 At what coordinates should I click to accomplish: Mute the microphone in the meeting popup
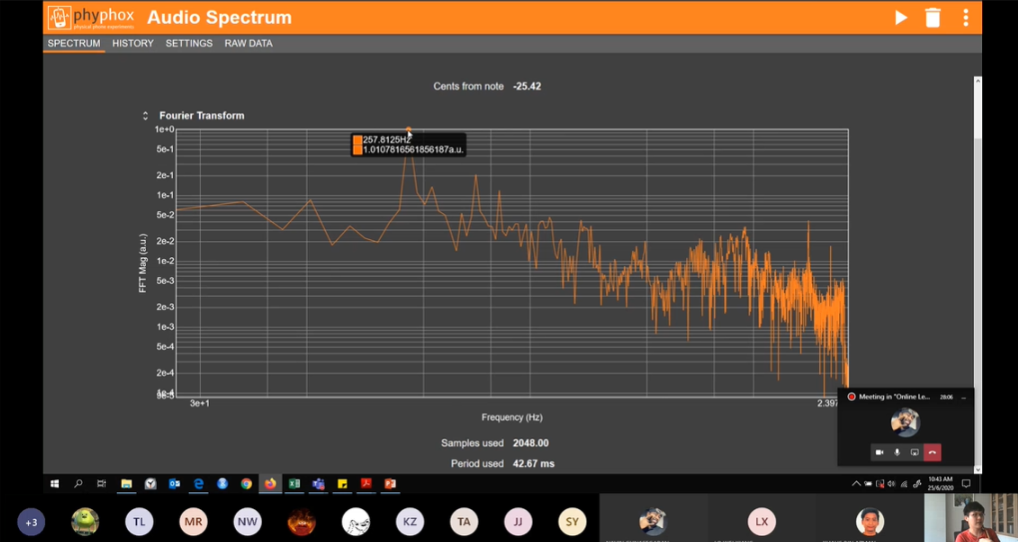[897, 453]
